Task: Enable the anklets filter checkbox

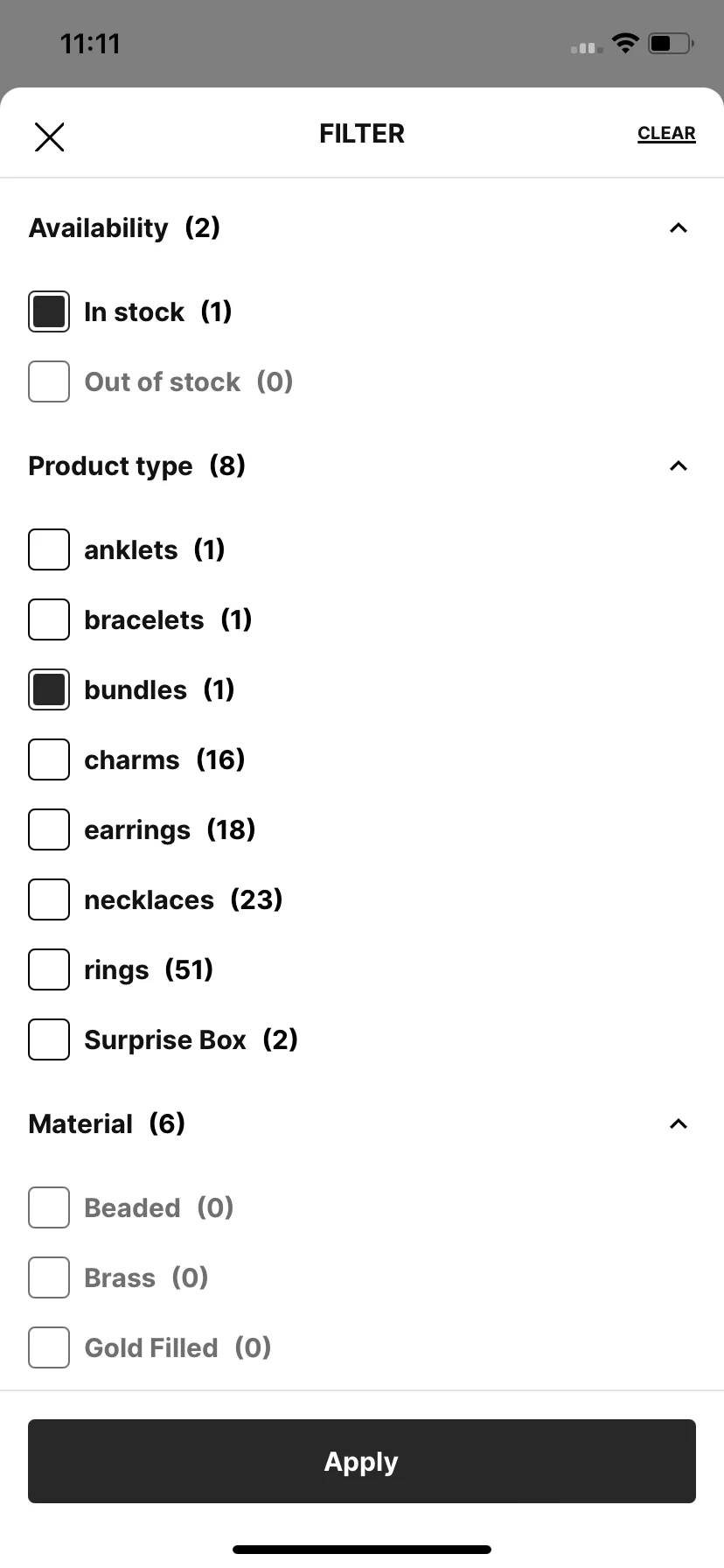Action: pyautogui.click(x=49, y=549)
